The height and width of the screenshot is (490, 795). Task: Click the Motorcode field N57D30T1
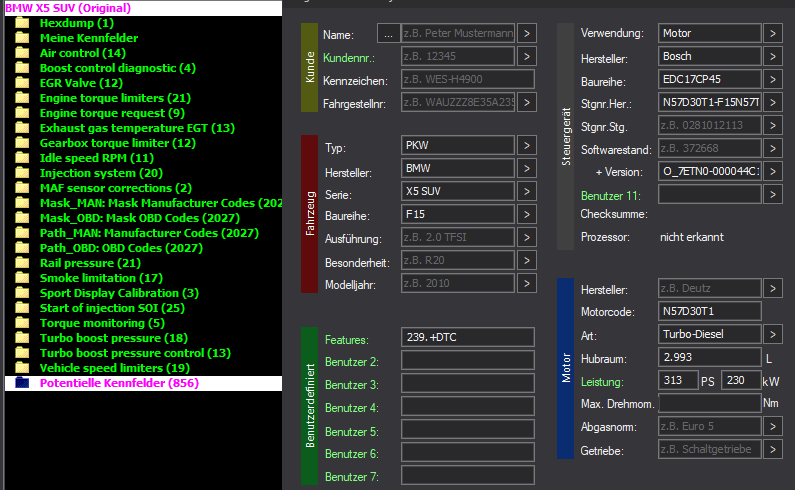click(710, 311)
